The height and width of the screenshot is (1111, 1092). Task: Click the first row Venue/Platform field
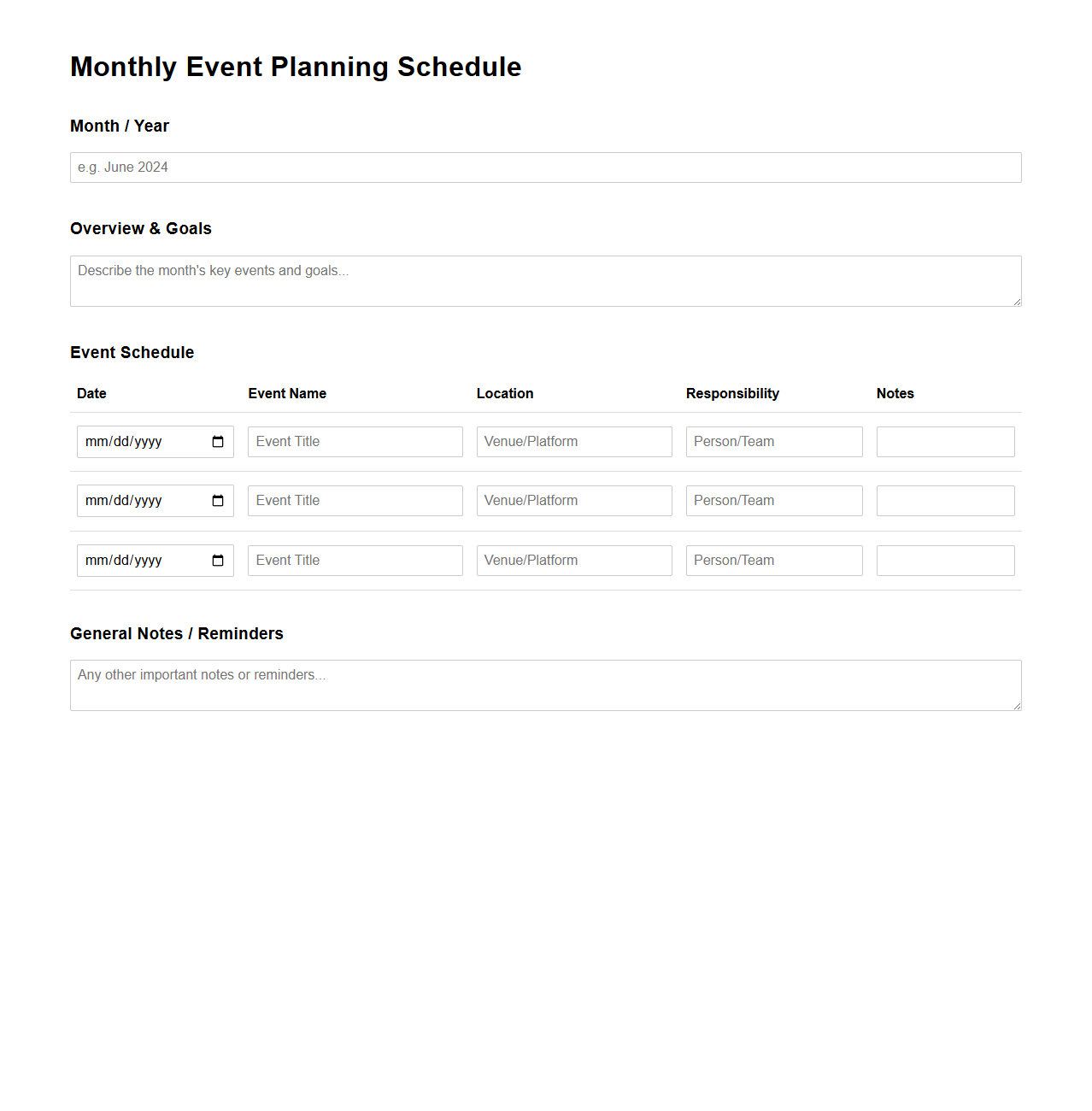pyautogui.click(x=573, y=441)
